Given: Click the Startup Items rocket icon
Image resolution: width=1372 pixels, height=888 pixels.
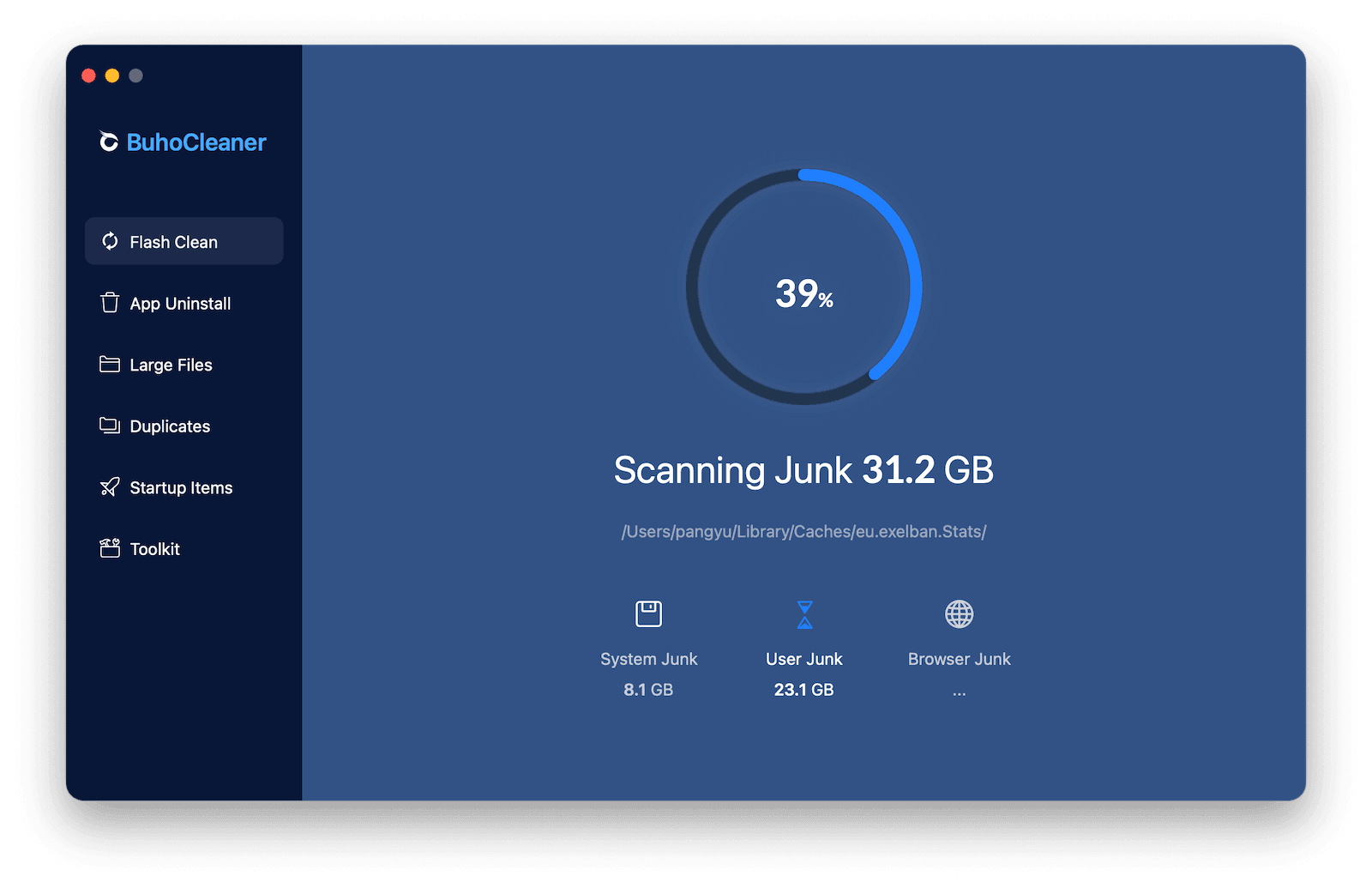Looking at the screenshot, I should coord(110,486).
